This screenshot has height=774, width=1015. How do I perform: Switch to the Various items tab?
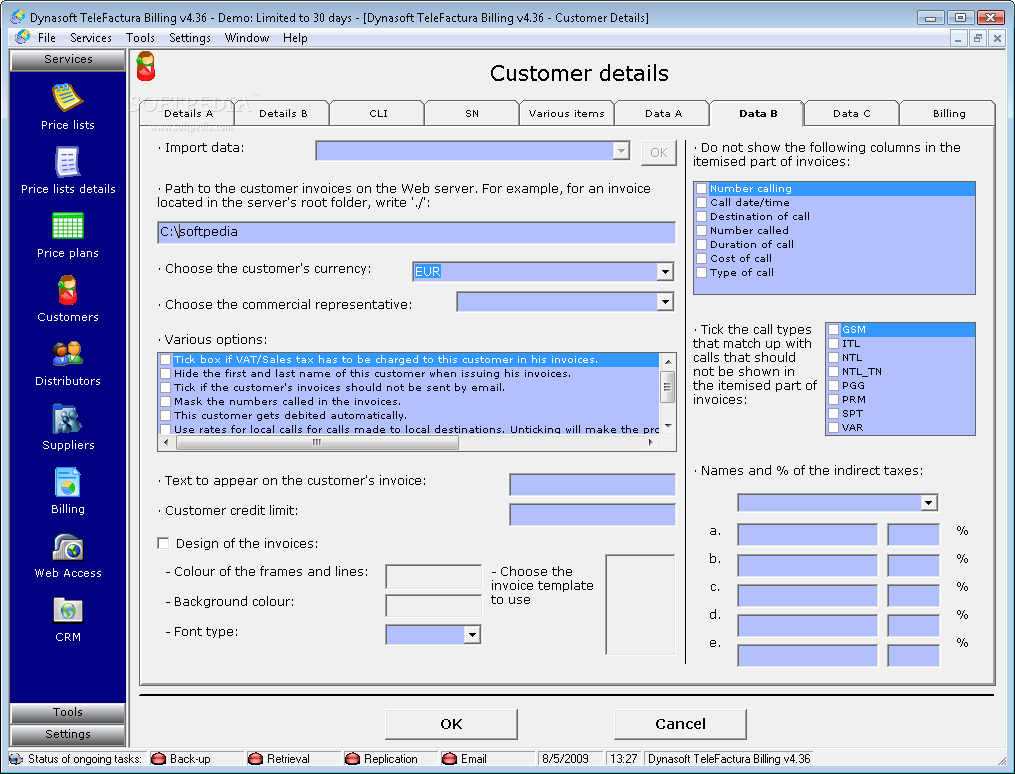[x=566, y=114]
